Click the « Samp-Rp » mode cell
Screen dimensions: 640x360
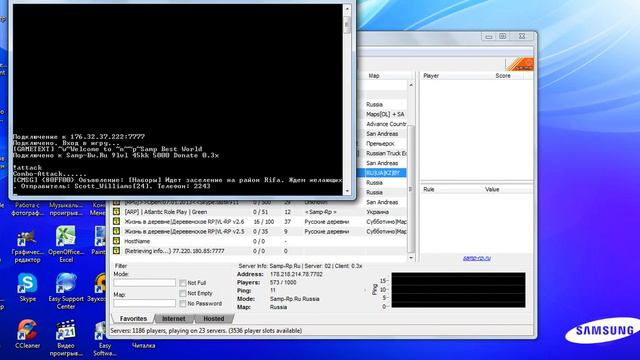(320, 212)
